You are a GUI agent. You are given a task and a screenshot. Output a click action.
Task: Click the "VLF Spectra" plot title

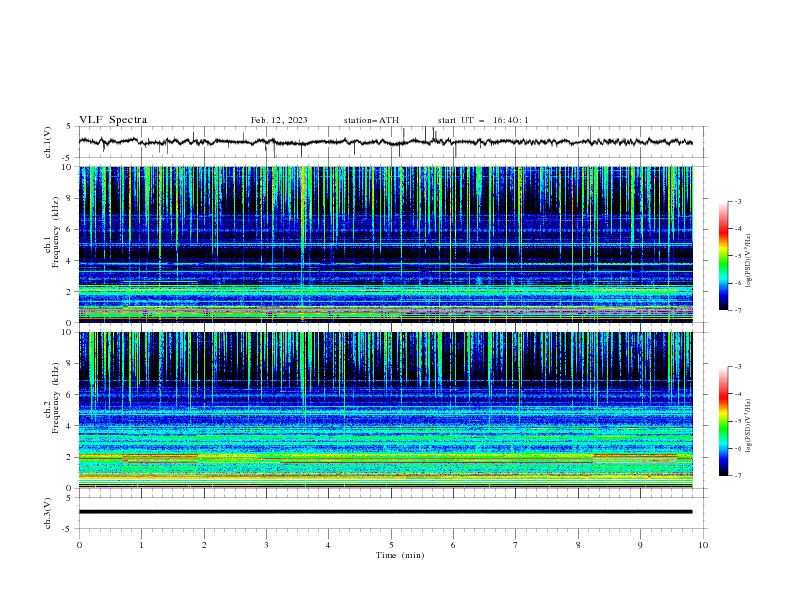click(x=113, y=120)
